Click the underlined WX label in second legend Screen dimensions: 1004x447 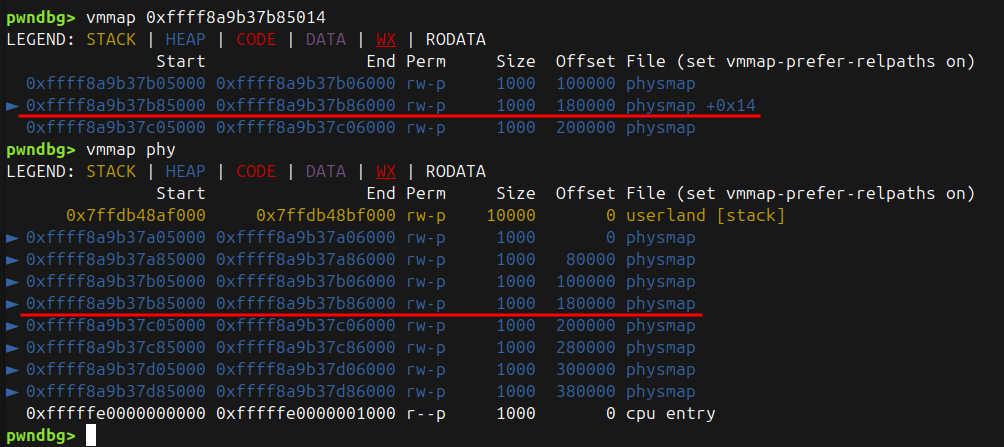tap(386, 172)
